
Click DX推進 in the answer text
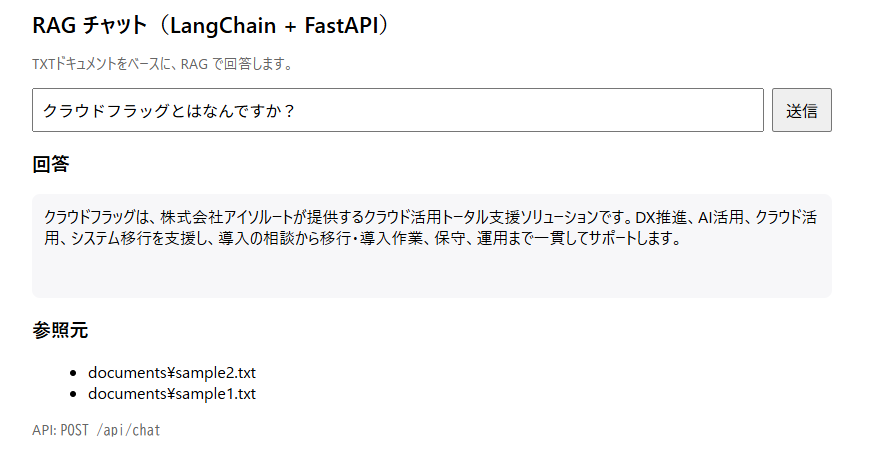(x=660, y=217)
